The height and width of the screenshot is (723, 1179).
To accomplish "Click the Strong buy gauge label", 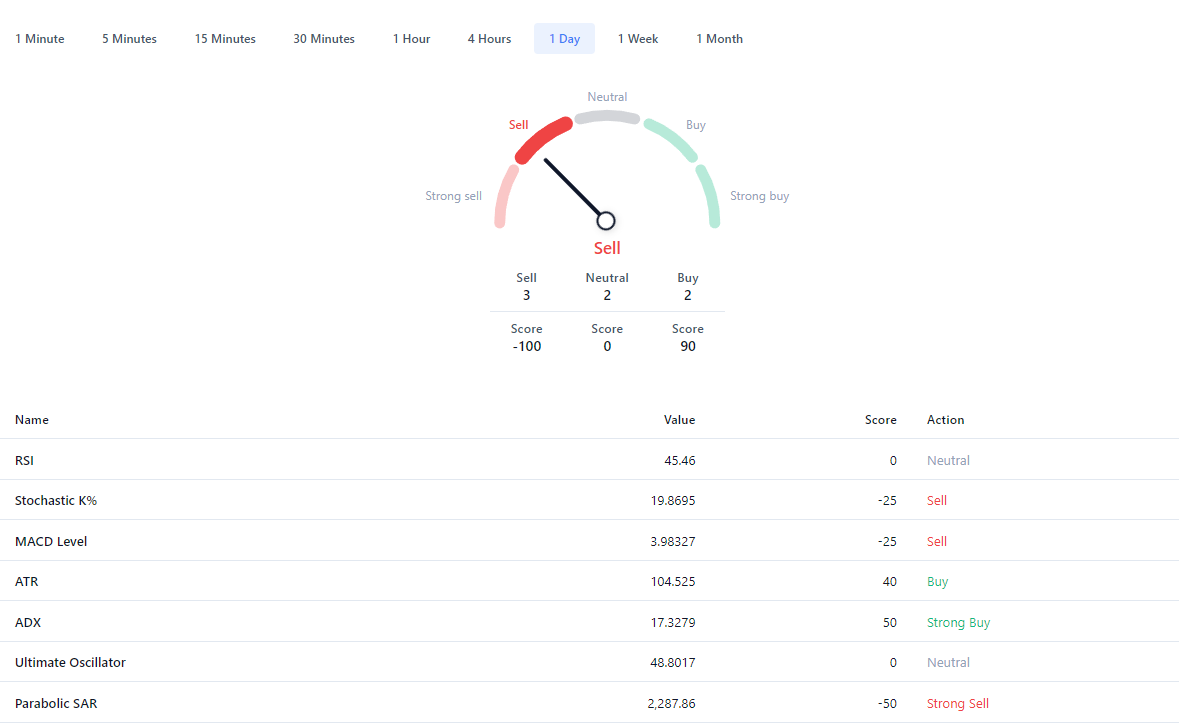I will tap(759, 195).
